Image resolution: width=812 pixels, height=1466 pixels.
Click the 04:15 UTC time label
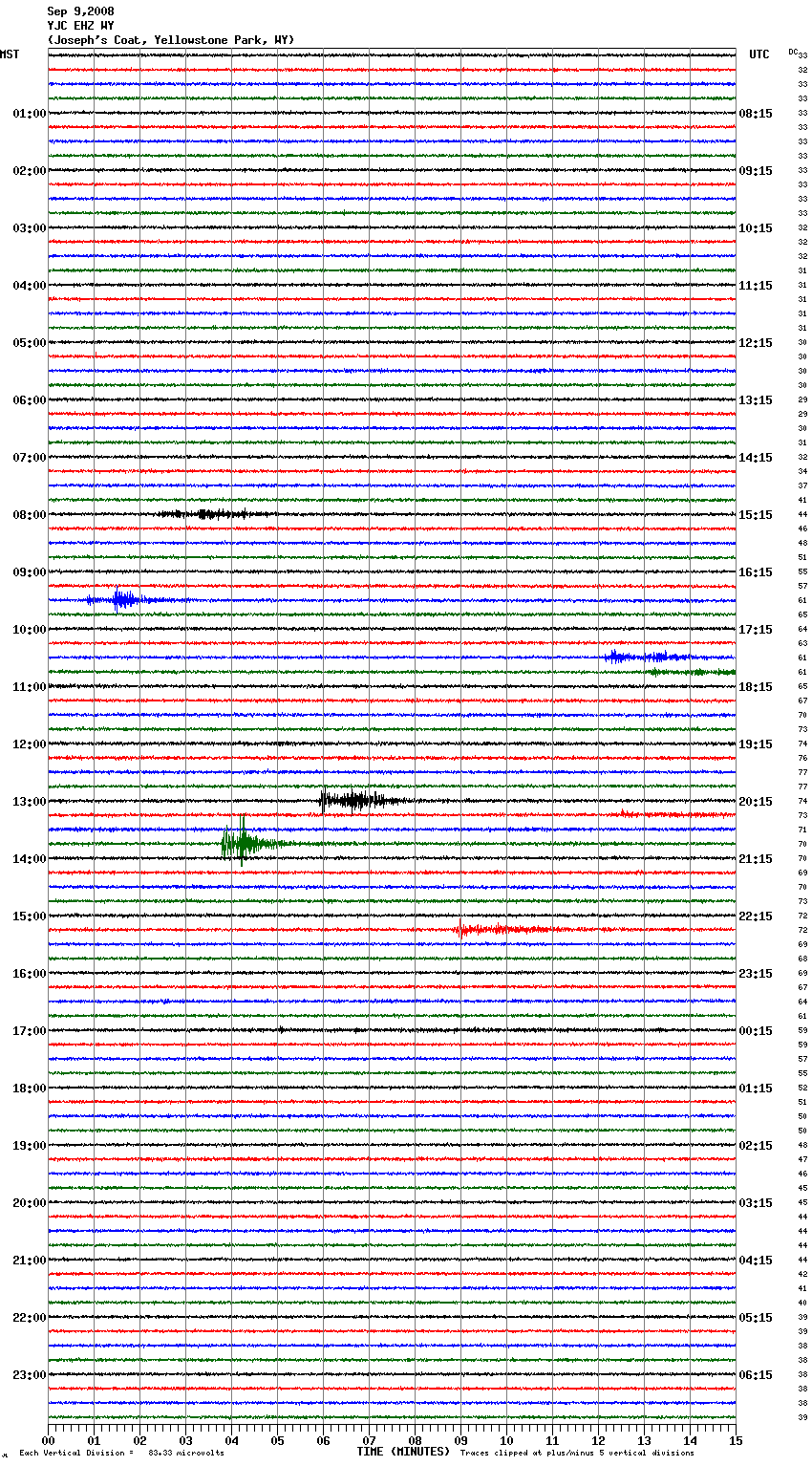pos(756,1261)
